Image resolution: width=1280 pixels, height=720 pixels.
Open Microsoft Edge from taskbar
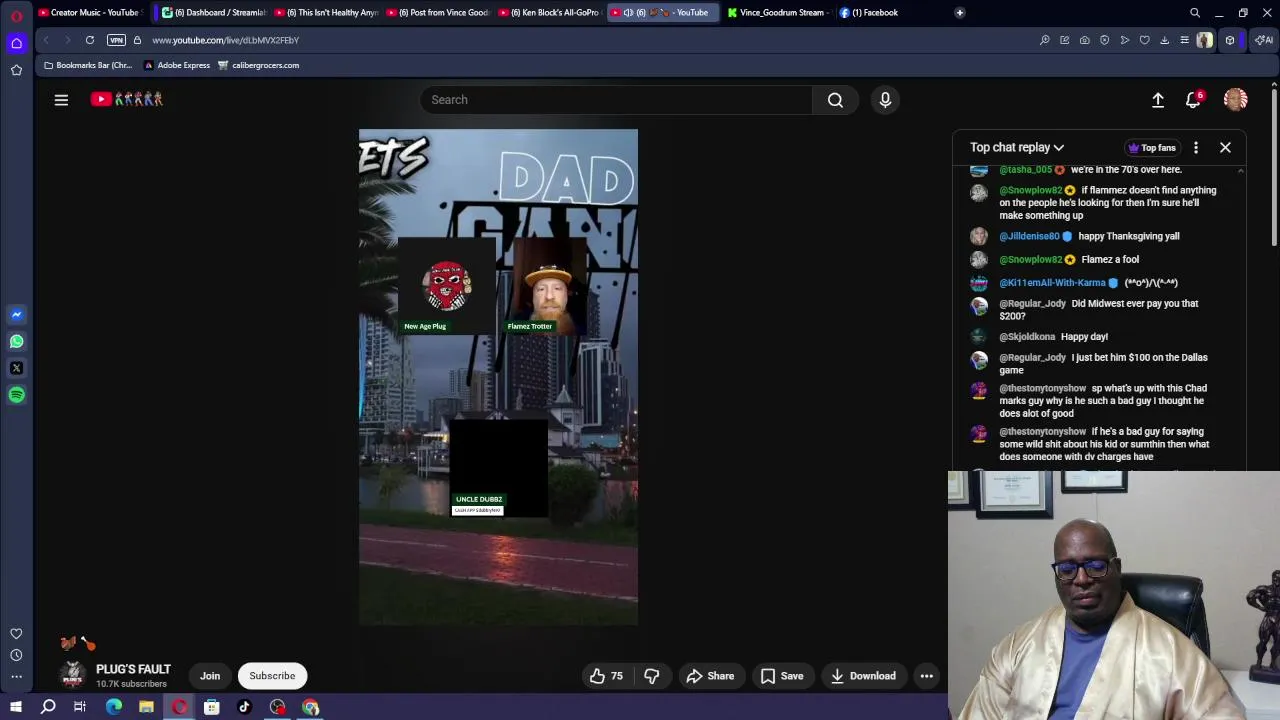(114, 707)
